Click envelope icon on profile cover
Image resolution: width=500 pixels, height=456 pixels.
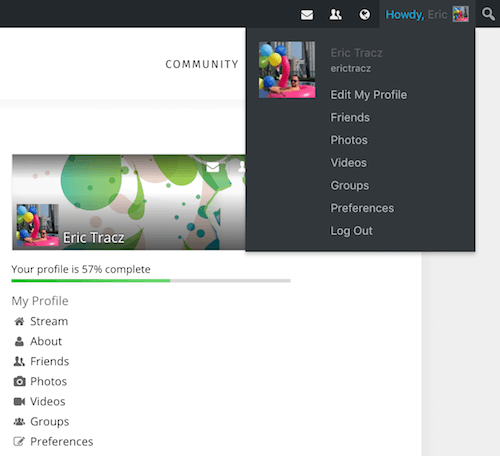[x=213, y=167]
